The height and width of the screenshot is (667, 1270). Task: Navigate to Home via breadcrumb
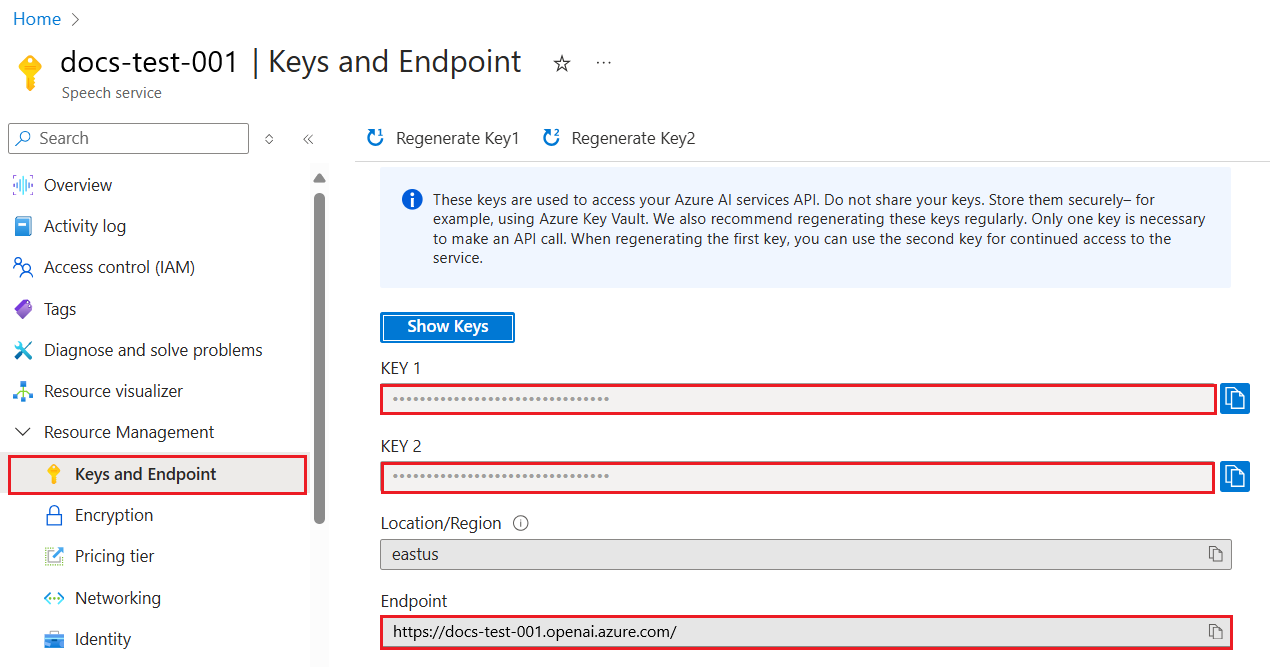[x=37, y=18]
